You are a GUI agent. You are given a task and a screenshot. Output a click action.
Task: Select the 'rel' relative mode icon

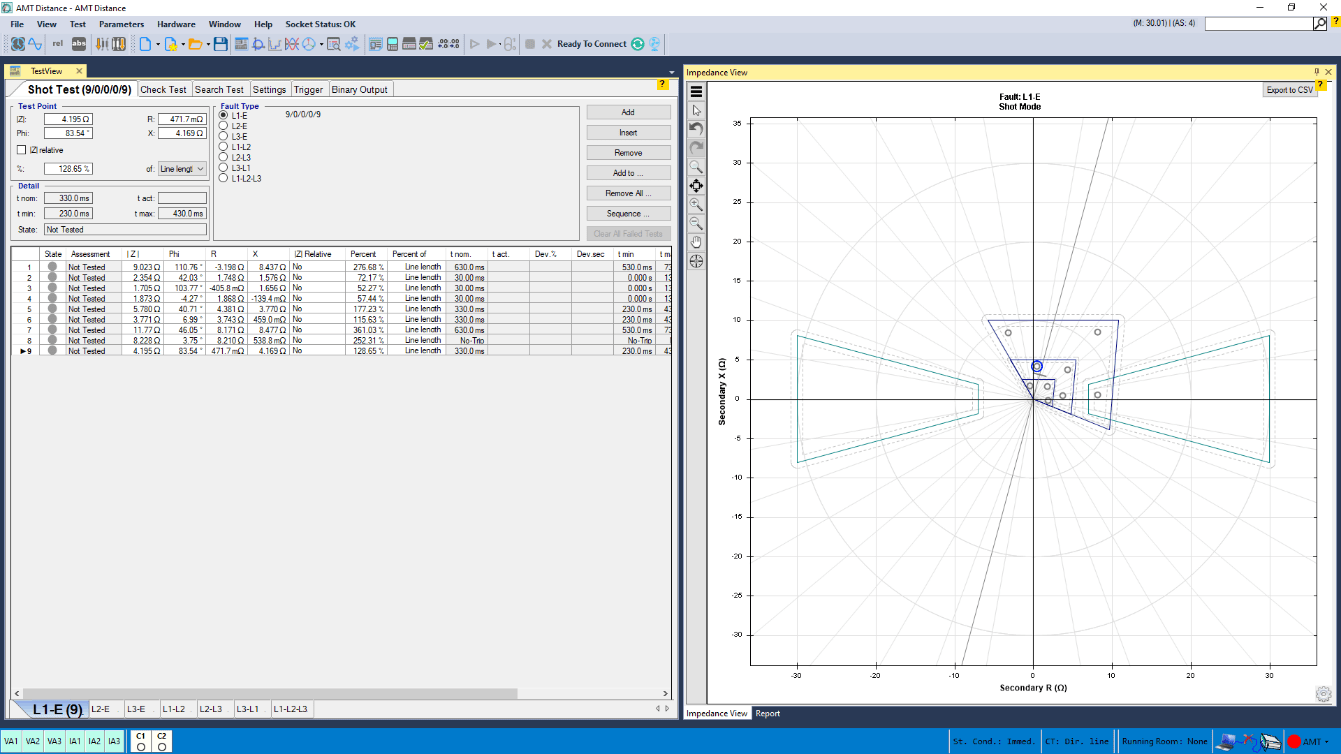pos(57,44)
